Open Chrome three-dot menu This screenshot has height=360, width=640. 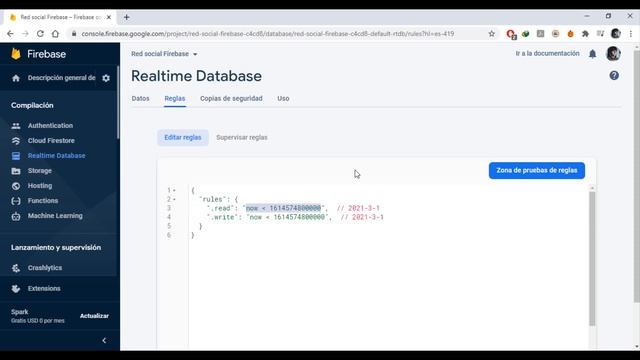(631, 34)
